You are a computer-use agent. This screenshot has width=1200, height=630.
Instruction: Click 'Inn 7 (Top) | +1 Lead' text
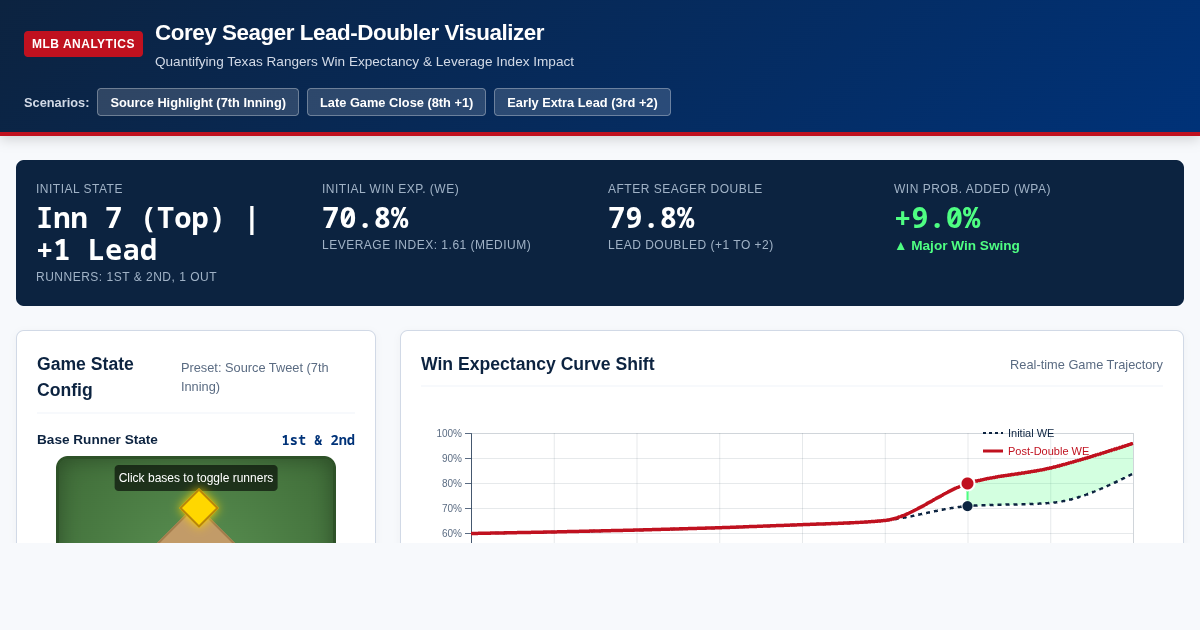coord(147,234)
